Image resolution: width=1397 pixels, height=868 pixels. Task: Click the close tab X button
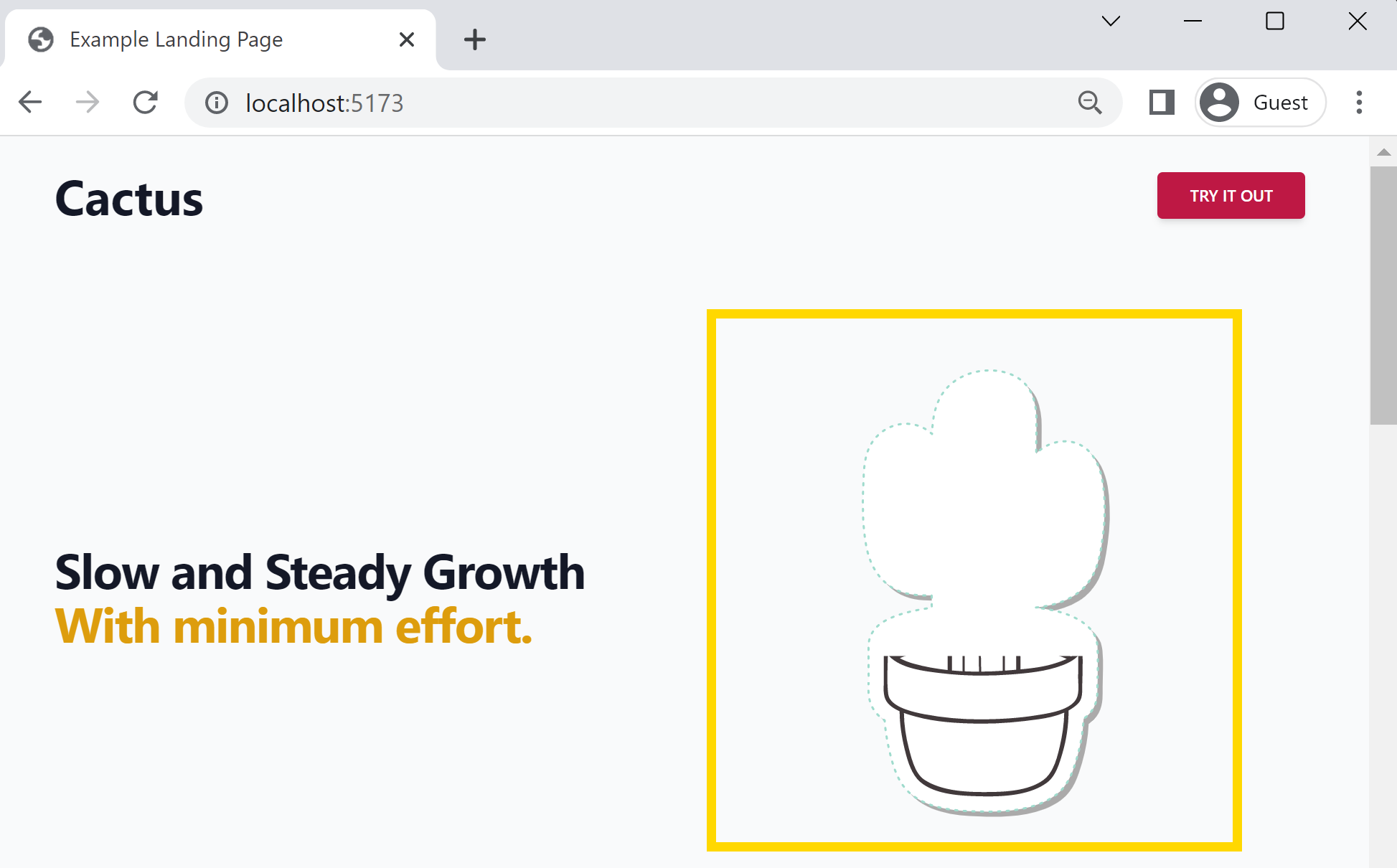click(406, 40)
